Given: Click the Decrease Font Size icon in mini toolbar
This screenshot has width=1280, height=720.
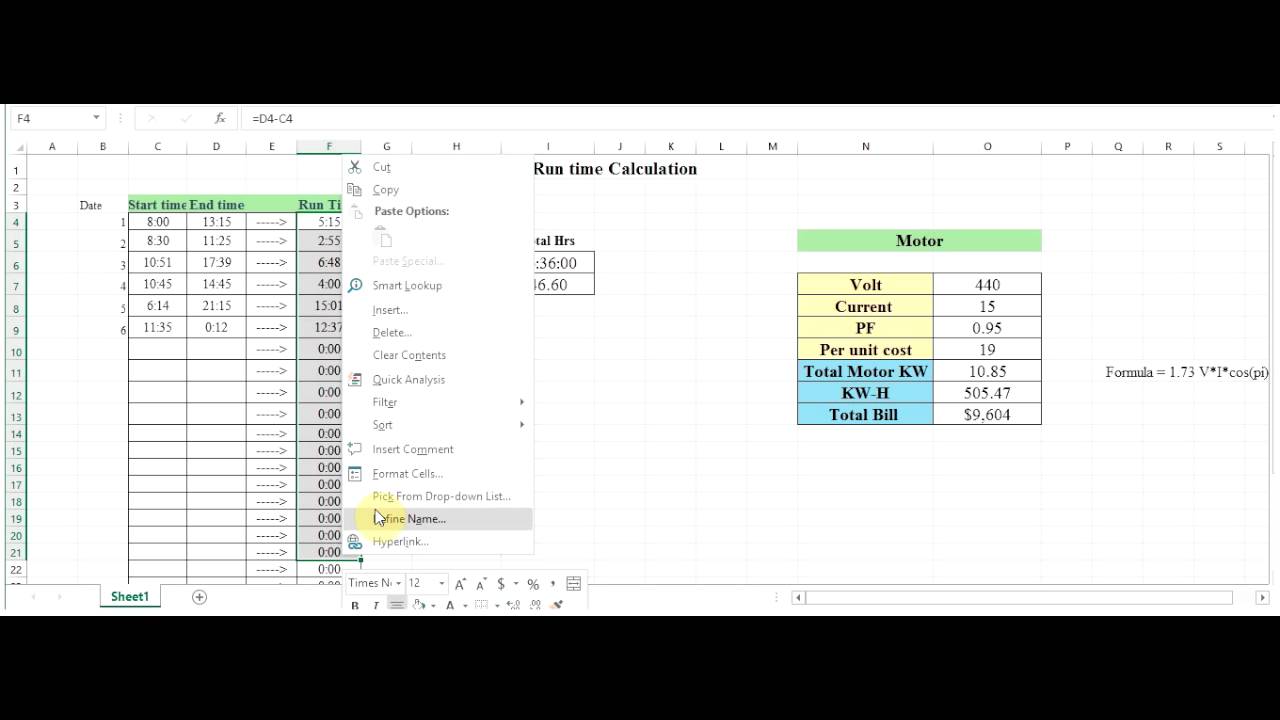Looking at the screenshot, I should coord(481,584).
